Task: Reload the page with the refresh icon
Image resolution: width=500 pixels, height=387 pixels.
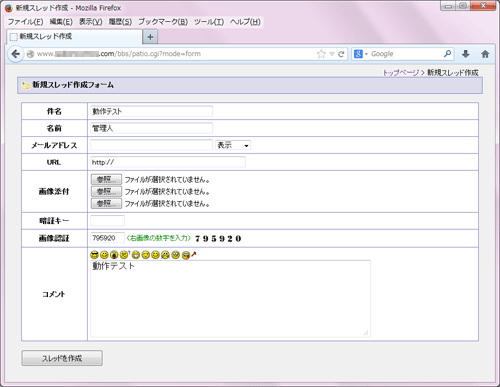Action: (x=341, y=54)
